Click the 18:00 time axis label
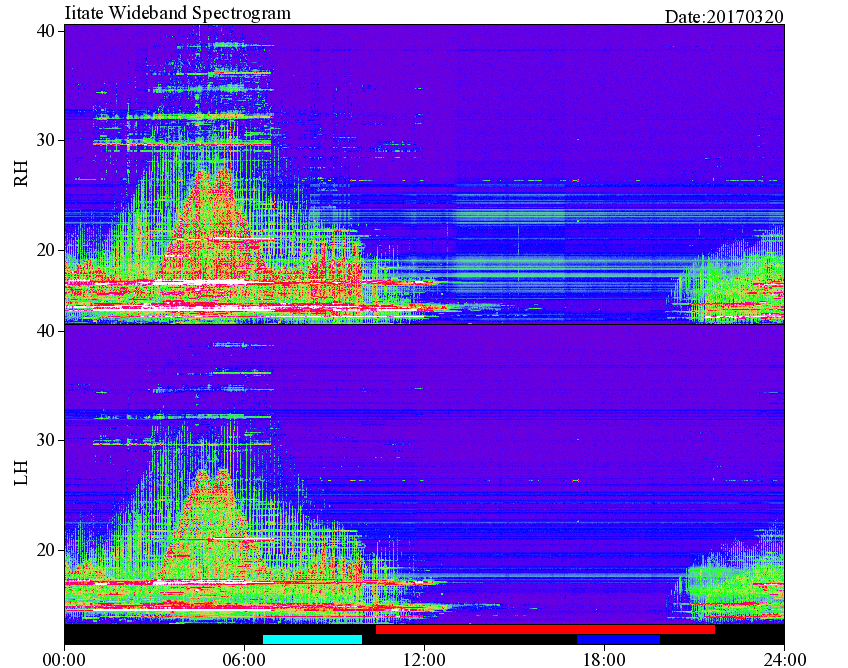Viewport: 848px width, 668px height. tap(604, 659)
